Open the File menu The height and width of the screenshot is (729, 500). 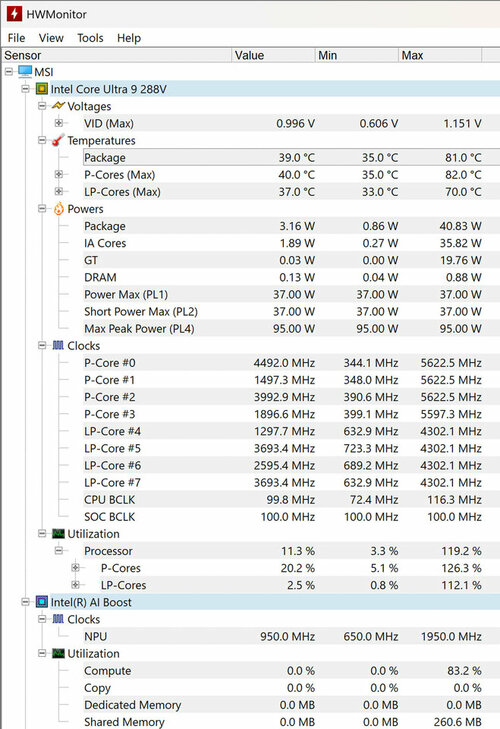pyautogui.click(x=16, y=38)
